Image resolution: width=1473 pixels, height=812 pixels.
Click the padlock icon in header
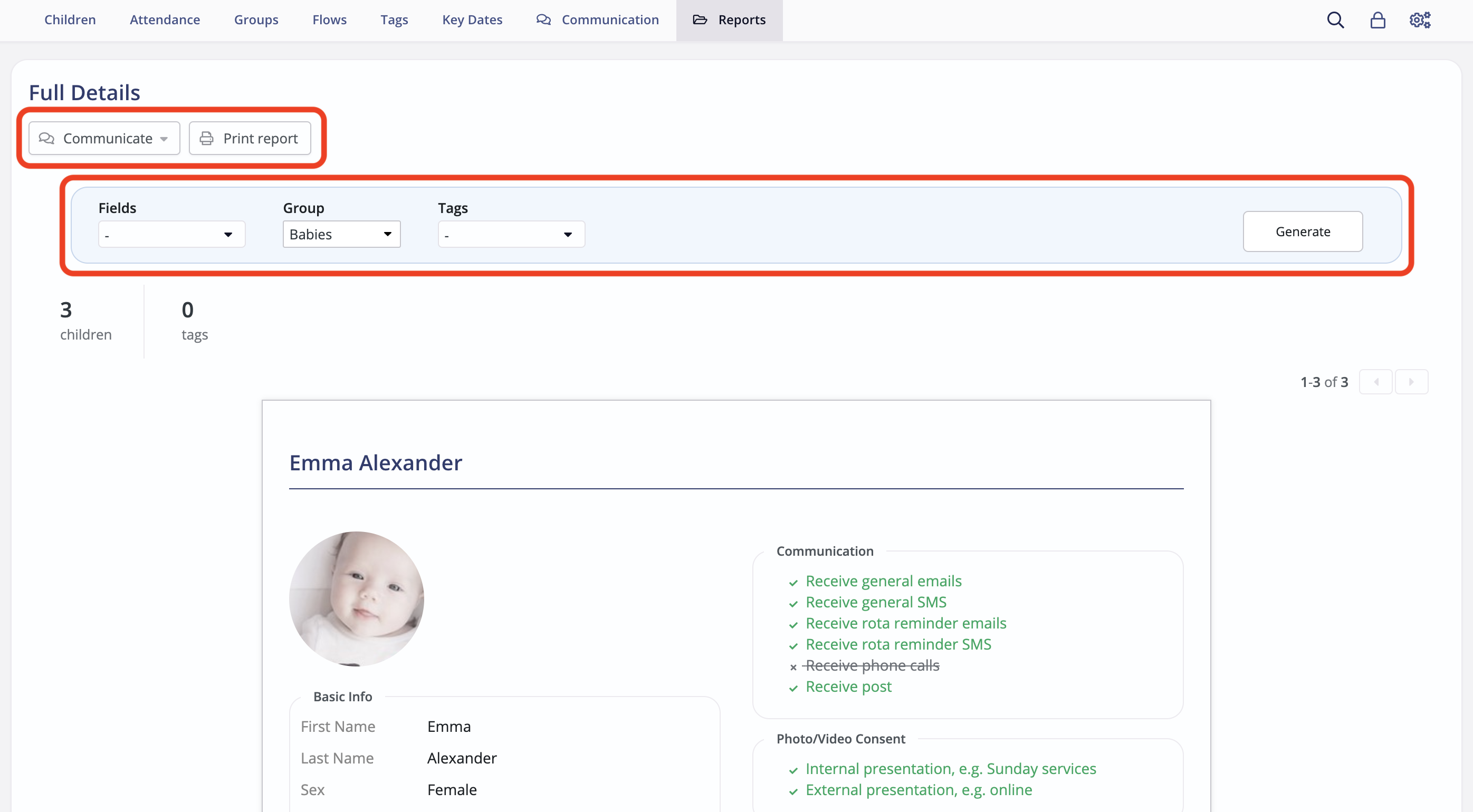(1378, 20)
